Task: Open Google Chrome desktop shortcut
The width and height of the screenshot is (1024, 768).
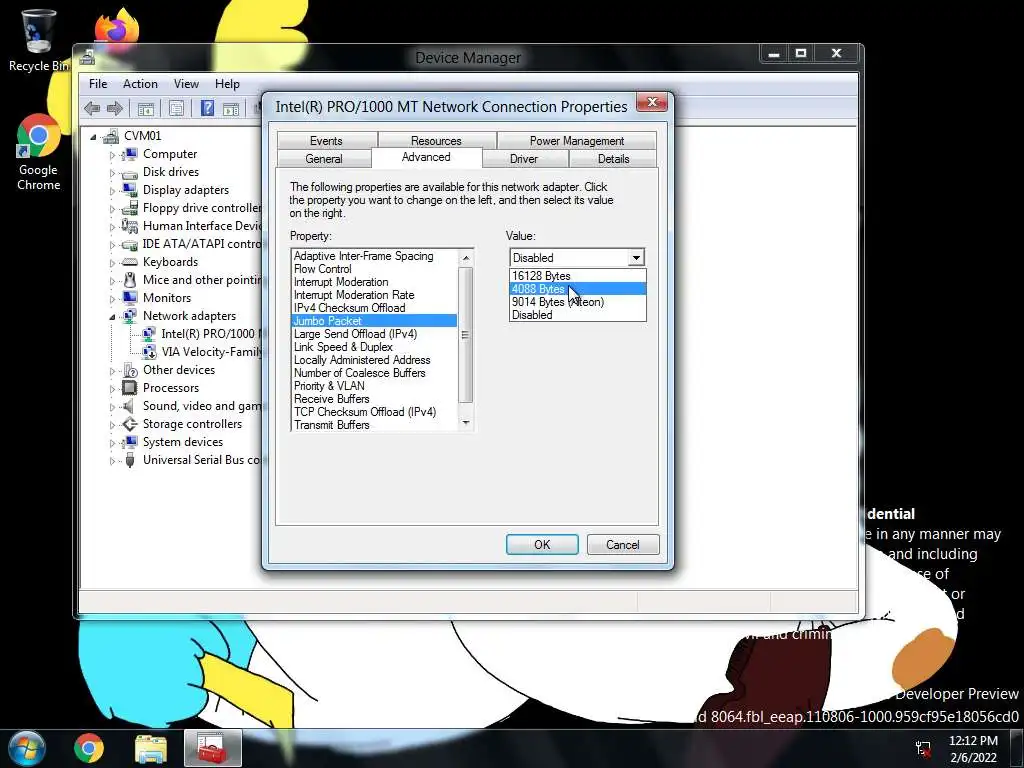Action: coord(39,153)
